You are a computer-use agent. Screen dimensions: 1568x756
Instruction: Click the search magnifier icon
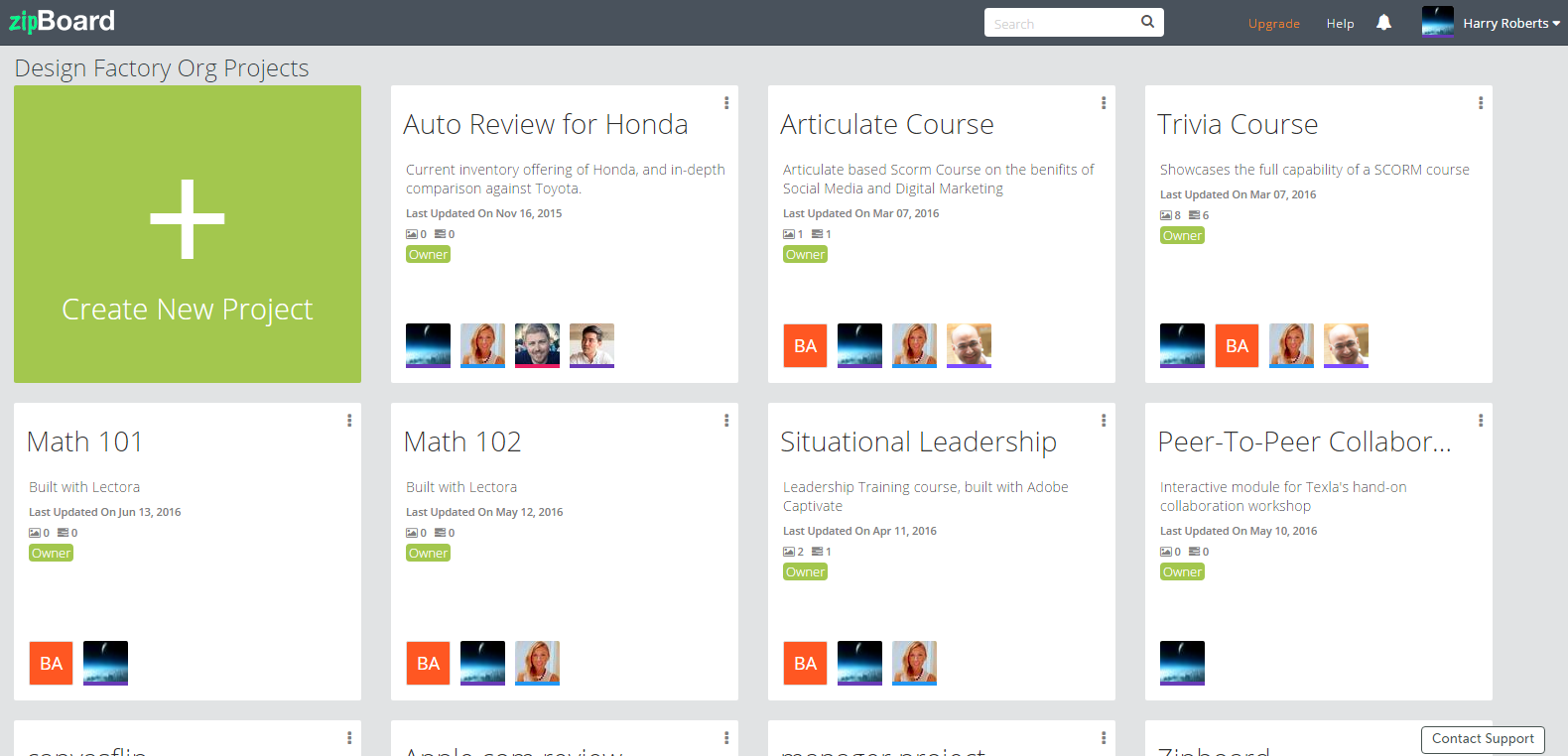pos(1147,21)
